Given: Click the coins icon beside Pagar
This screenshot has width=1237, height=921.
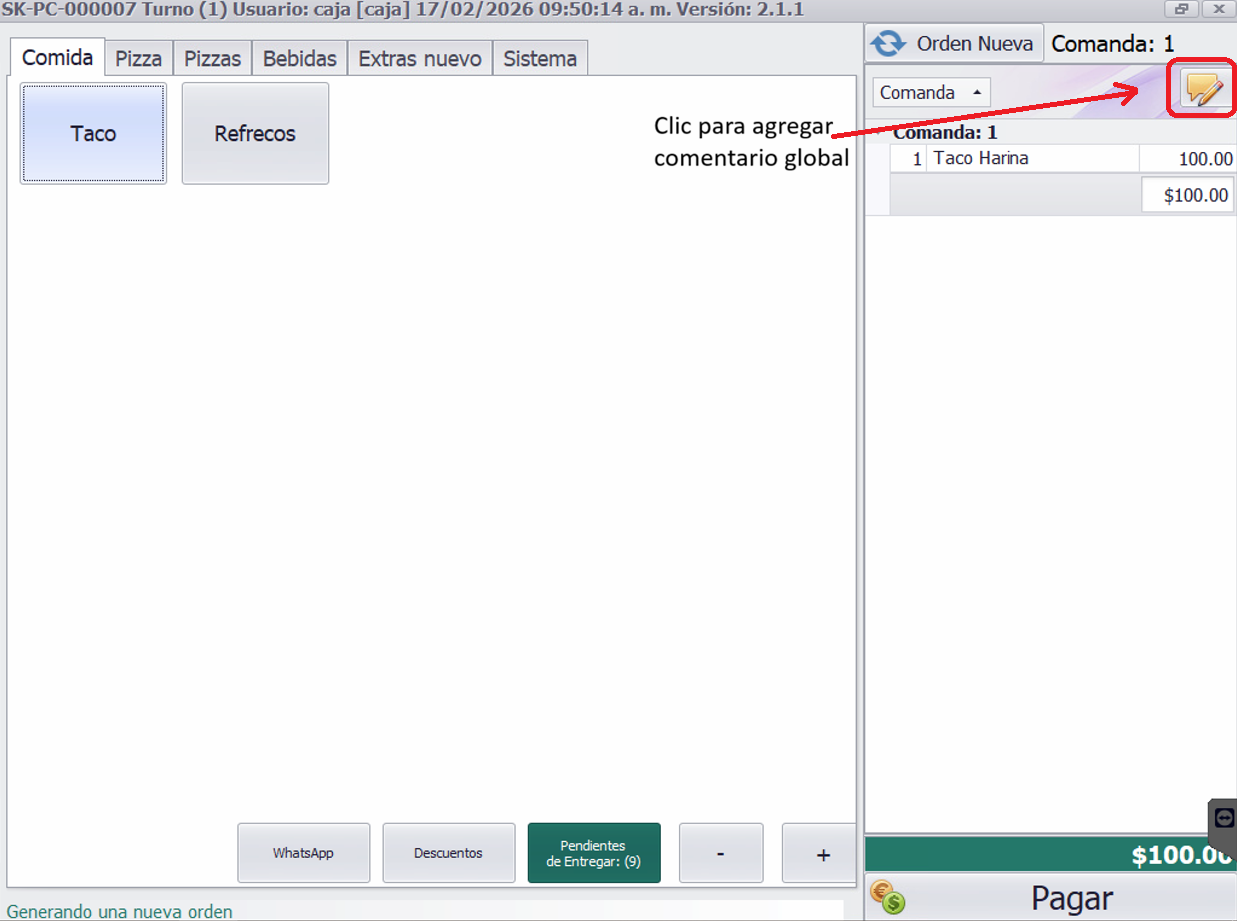Looking at the screenshot, I should click(887, 897).
